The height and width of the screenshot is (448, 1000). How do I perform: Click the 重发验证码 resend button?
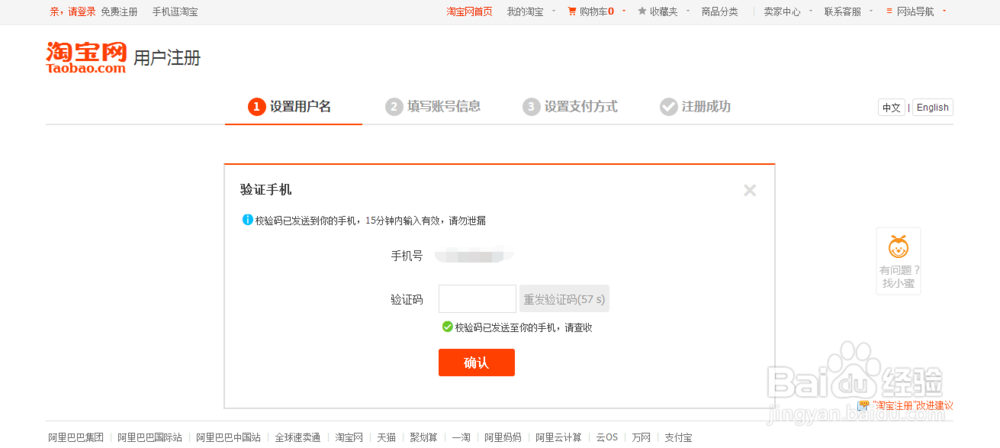(564, 299)
